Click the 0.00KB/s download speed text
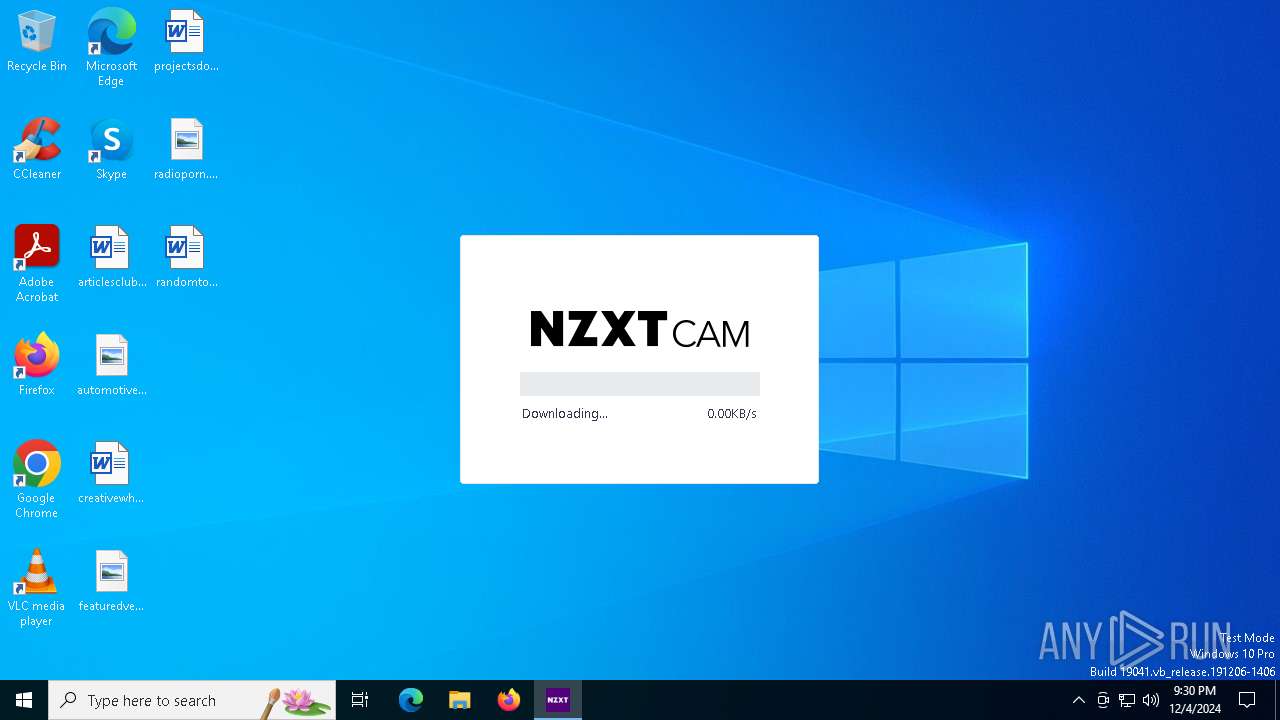Image resolution: width=1280 pixels, height=720 pixels. click(x=732, y=414)
